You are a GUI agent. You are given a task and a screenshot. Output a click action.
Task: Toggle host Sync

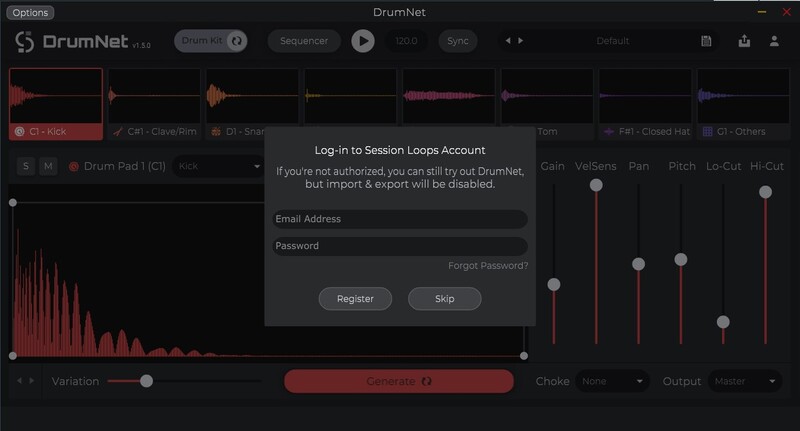[458, 41]
